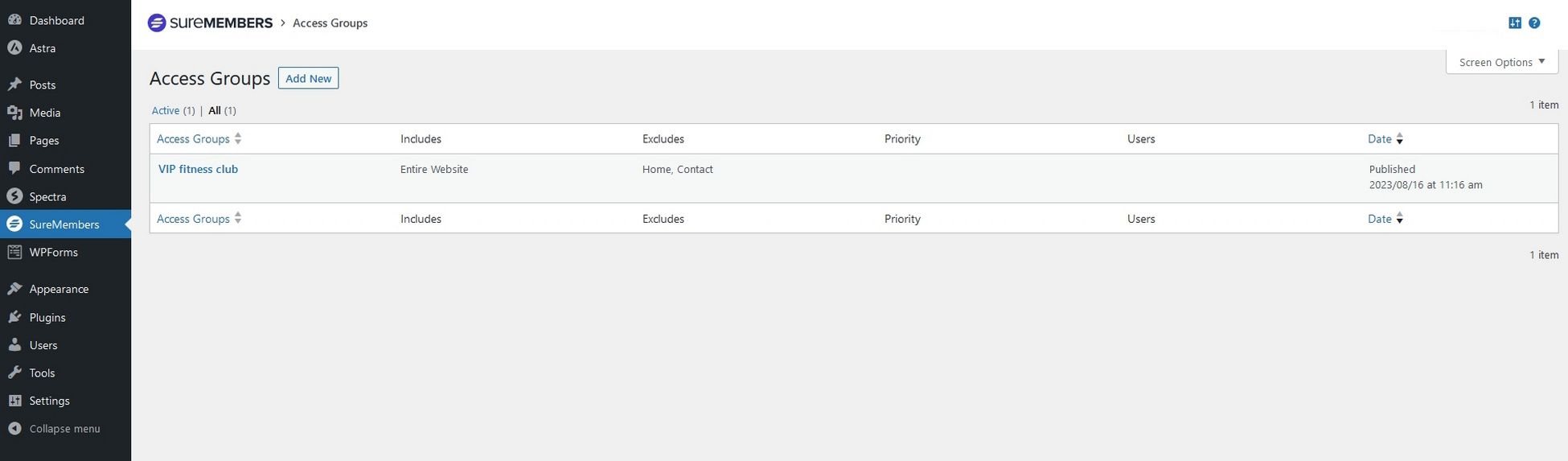Viewport: 1568px width, 461px height.
Task: Select the WPForms sidebar icon
Action: point(14,252)
